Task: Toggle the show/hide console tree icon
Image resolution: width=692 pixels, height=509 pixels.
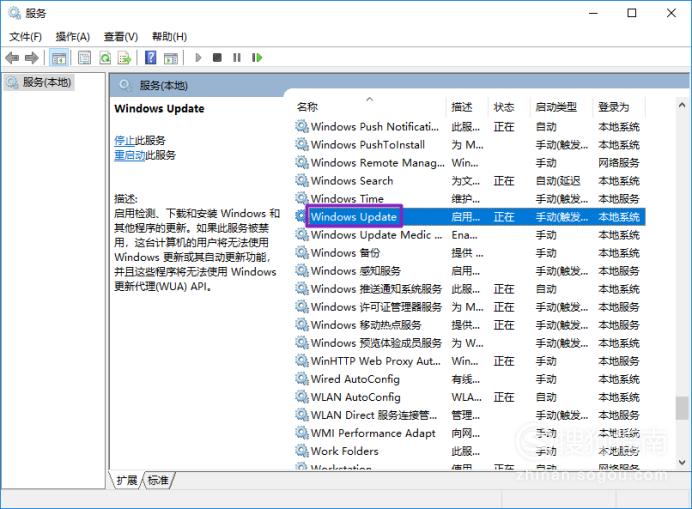Action: (58, 58)
